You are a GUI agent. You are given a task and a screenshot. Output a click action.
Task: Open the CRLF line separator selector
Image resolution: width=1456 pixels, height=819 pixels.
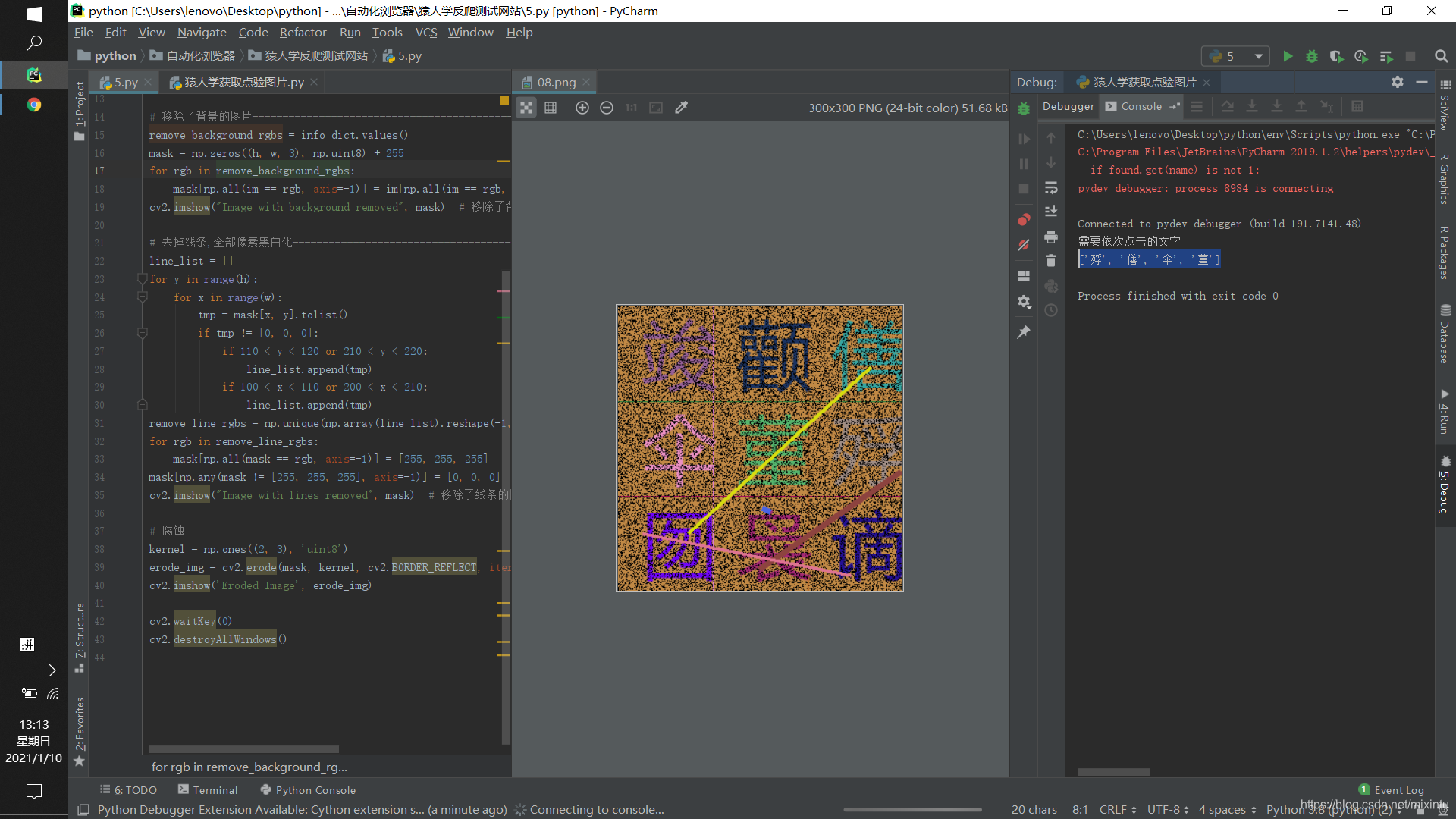click(x=1118, y=809)
